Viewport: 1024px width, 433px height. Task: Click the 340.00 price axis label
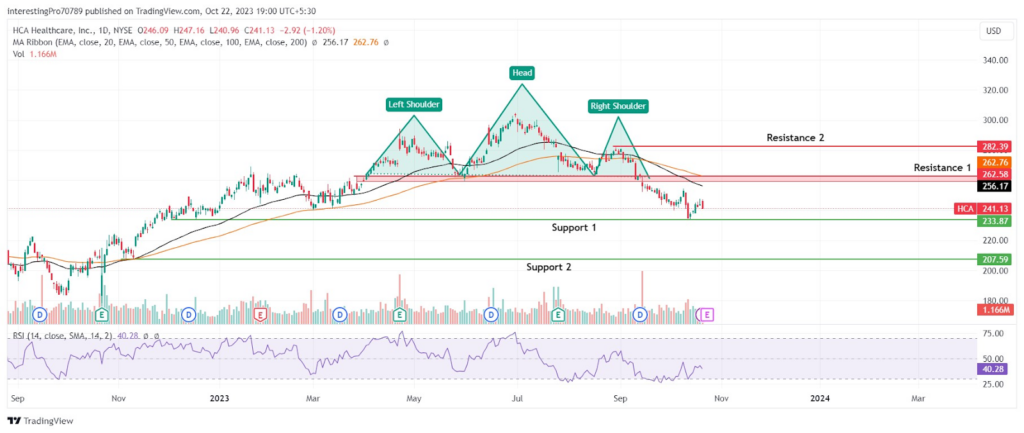coord(993,60)
